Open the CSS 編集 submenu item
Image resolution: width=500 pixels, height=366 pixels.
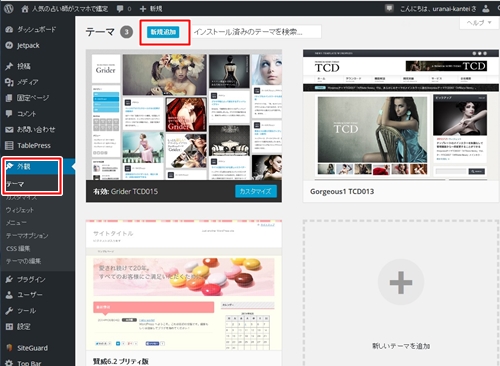(x=18, y=248)
